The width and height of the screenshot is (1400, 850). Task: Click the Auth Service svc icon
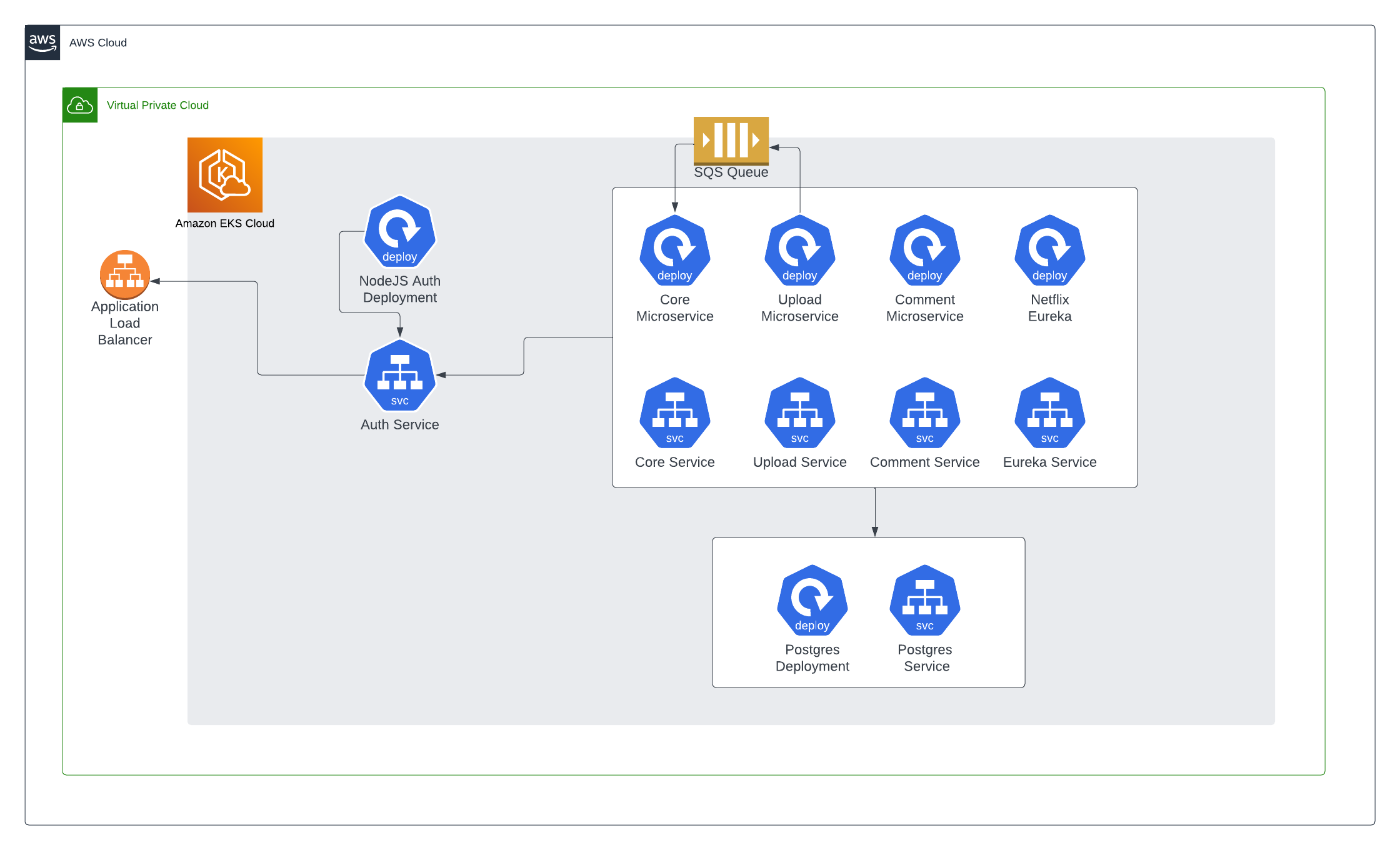click(x=399, y=376)
